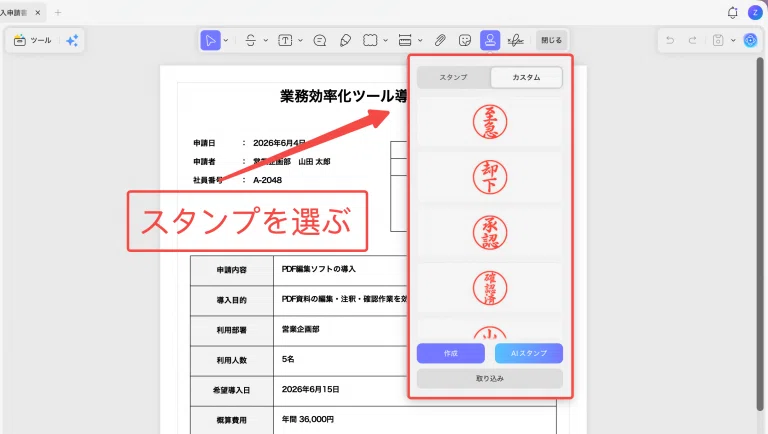The width and height of the screenshot is (768, 434).
Task: Click the PDF編集ソフトの導入 text
Action: pos(319,269)
